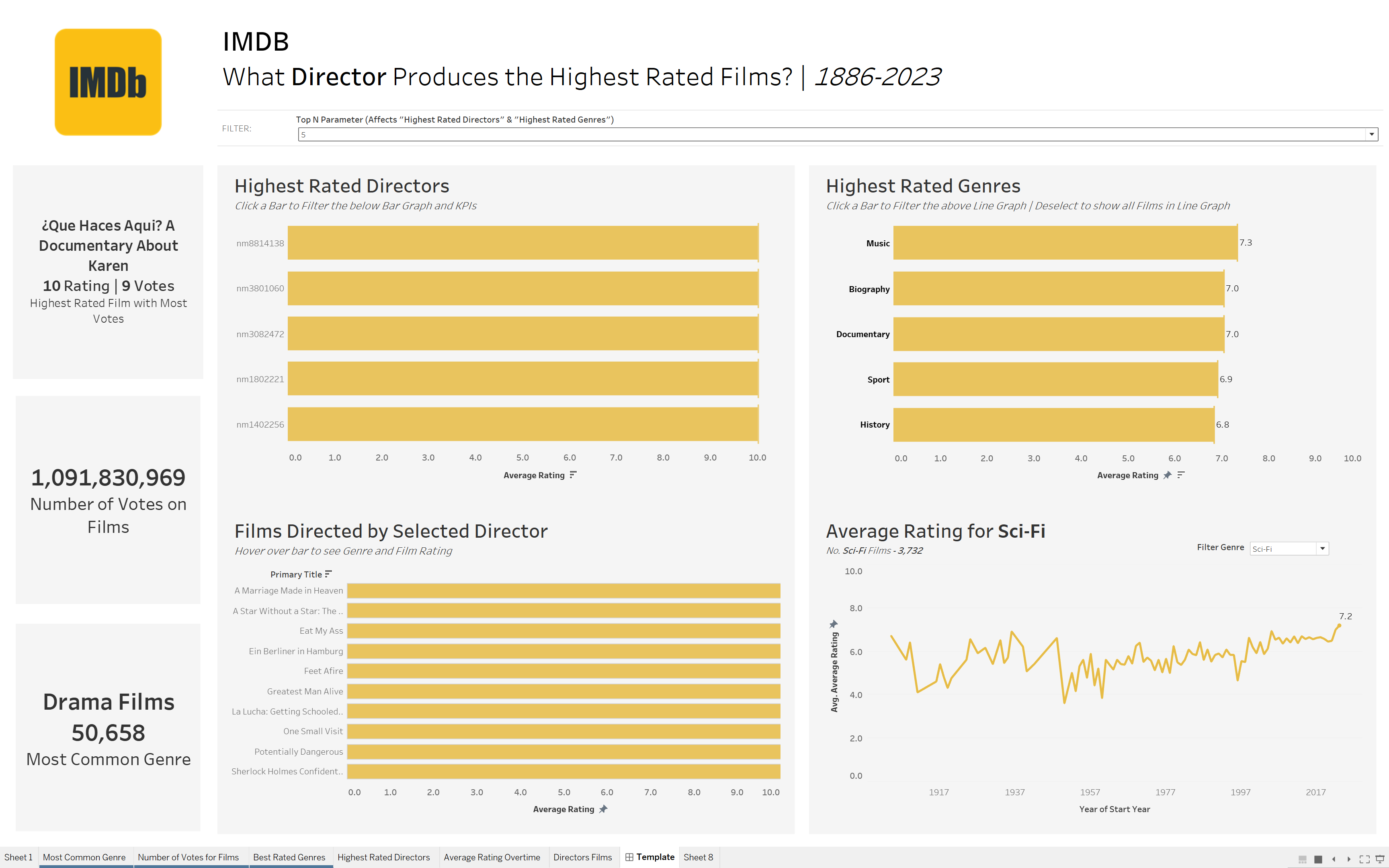Select the nm3082472 director bar
The width and height of the screenshot is (1389, 868).
[x=523, y=334]
